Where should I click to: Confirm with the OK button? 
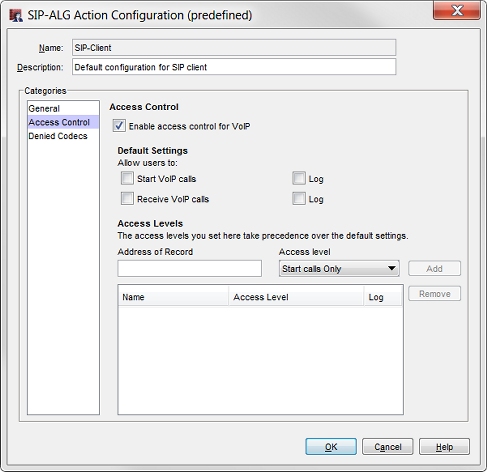tap(331, 447)
